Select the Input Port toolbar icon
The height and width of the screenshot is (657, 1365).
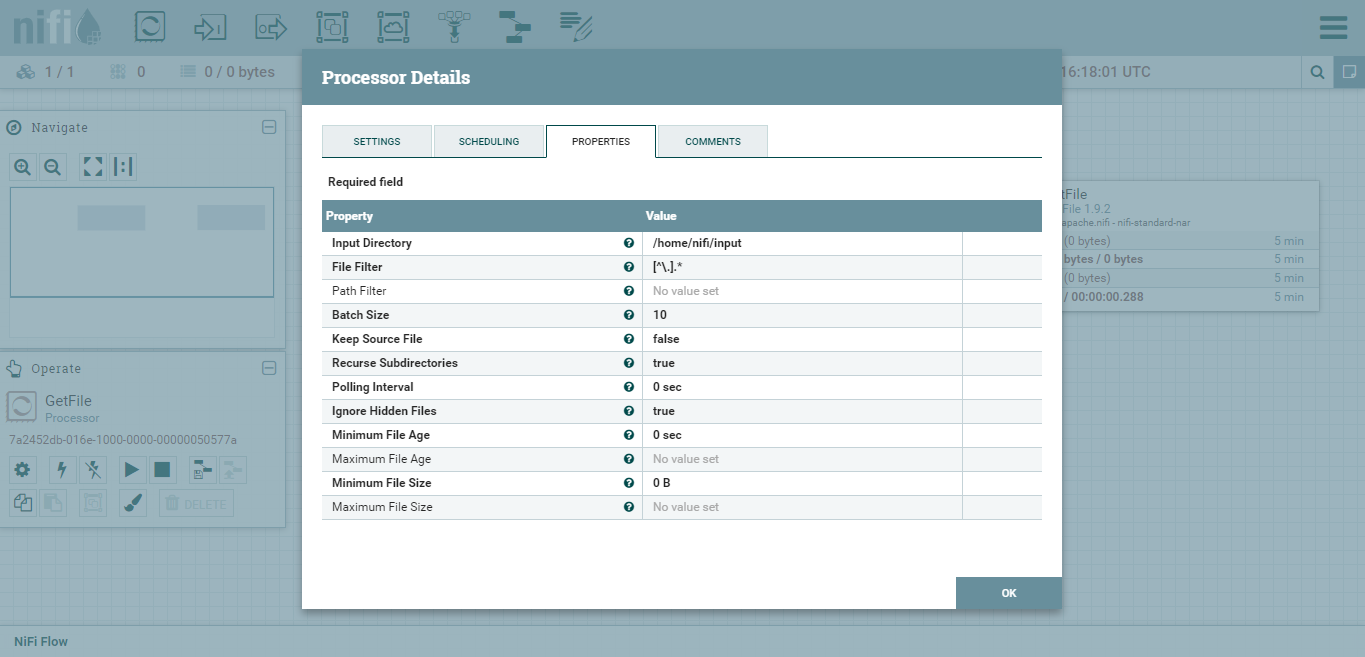pyautogui.click(x=210, y=27)
